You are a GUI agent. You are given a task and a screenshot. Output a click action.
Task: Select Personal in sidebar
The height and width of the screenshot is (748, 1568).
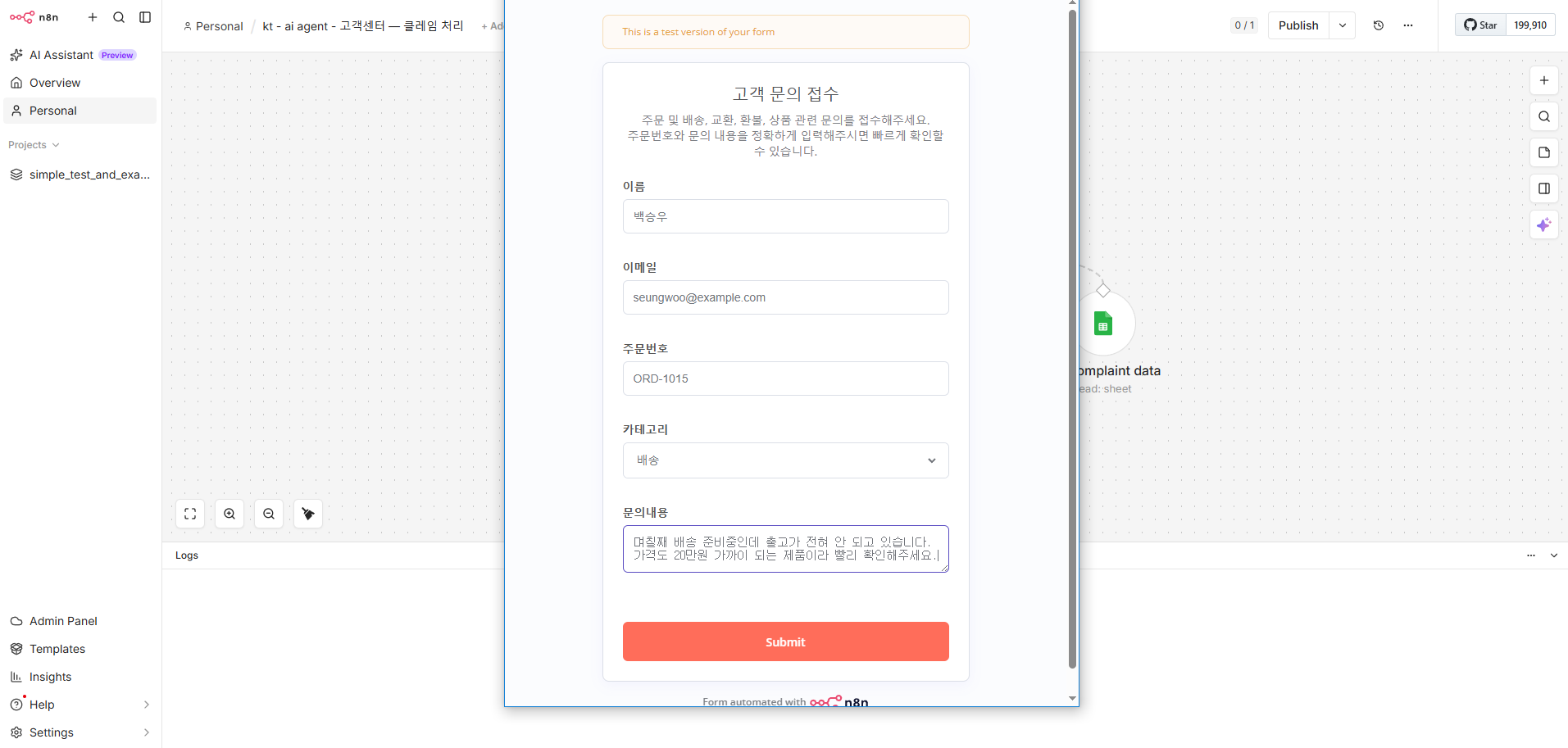[80, 111]
